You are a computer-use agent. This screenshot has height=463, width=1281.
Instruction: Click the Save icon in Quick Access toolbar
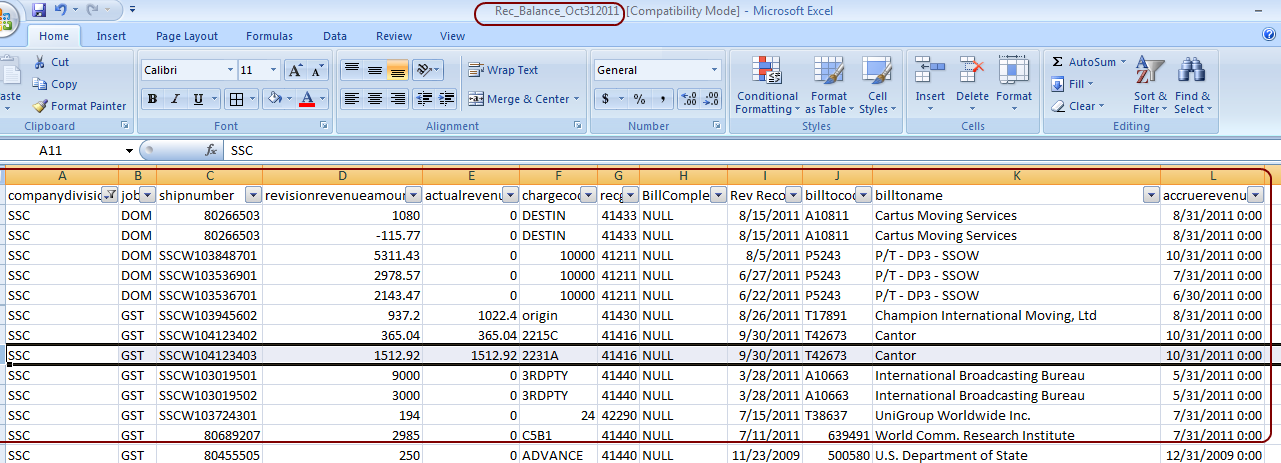(x=39, y=10)
